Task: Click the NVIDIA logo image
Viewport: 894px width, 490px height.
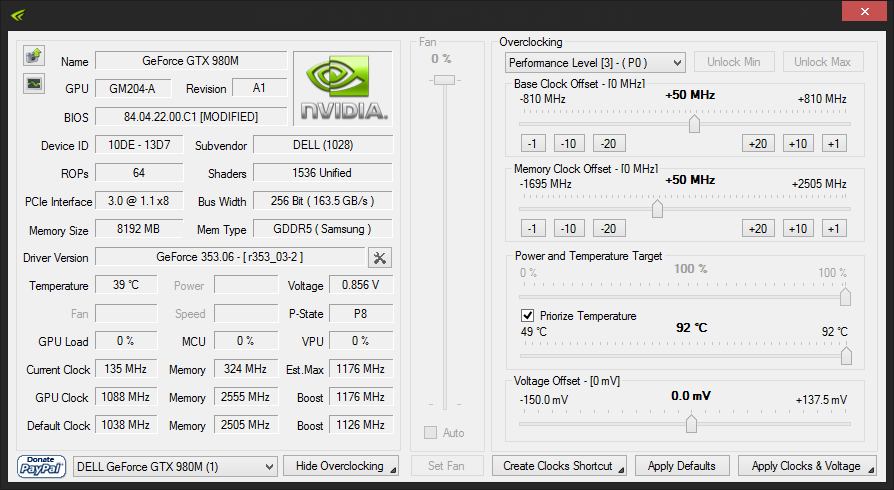Action: click(343, 88)
